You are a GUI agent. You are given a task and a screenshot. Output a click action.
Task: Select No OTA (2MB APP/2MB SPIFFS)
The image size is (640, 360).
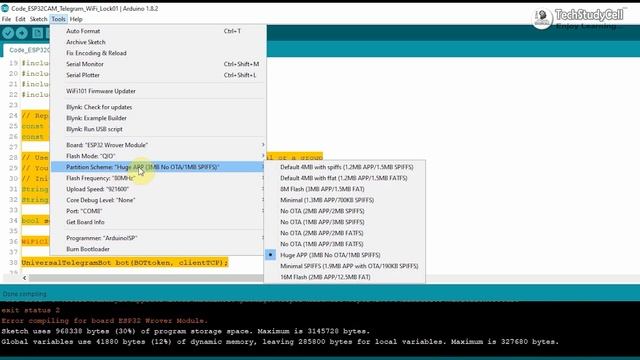(x=344, y=211)
